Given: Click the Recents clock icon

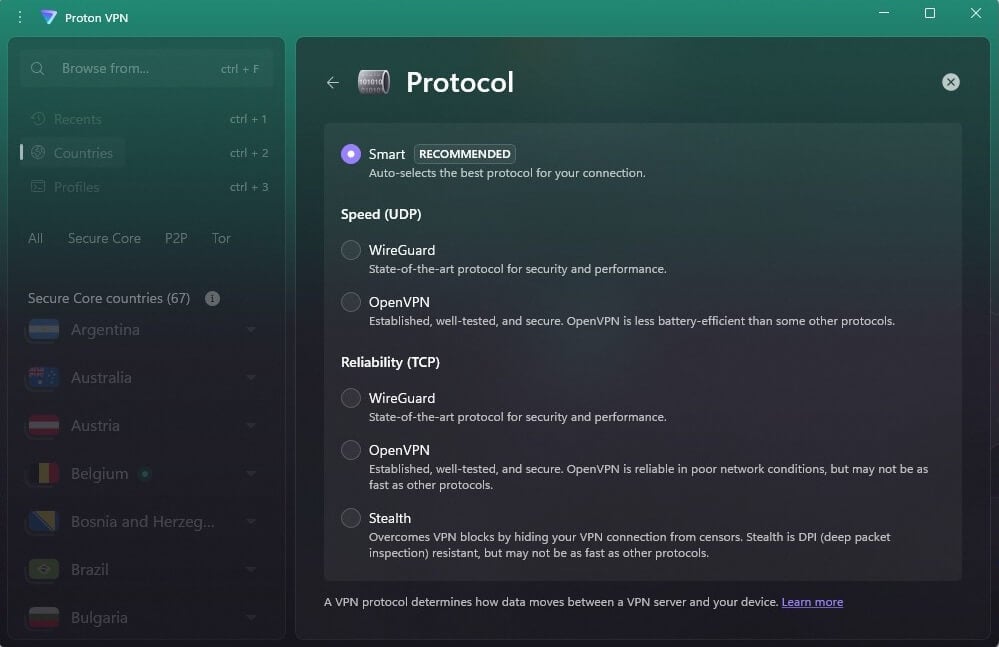Looking at the screenshot, I should coord(37,118).
